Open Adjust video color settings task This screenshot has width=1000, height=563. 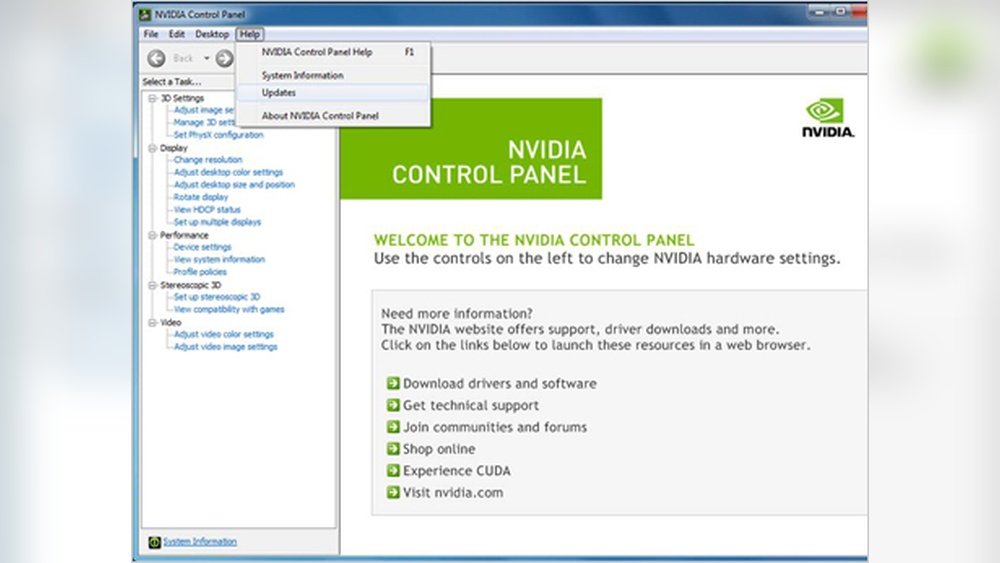tap(224, 334)
